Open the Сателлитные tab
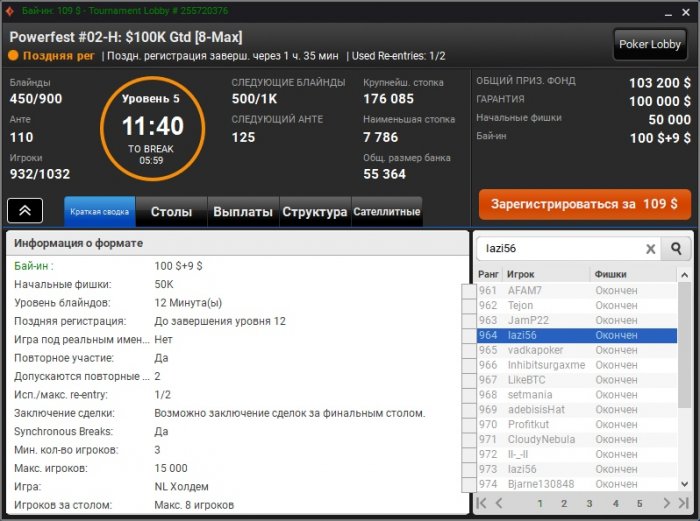This screenshot has width=700, height=521. coord(387,212)
